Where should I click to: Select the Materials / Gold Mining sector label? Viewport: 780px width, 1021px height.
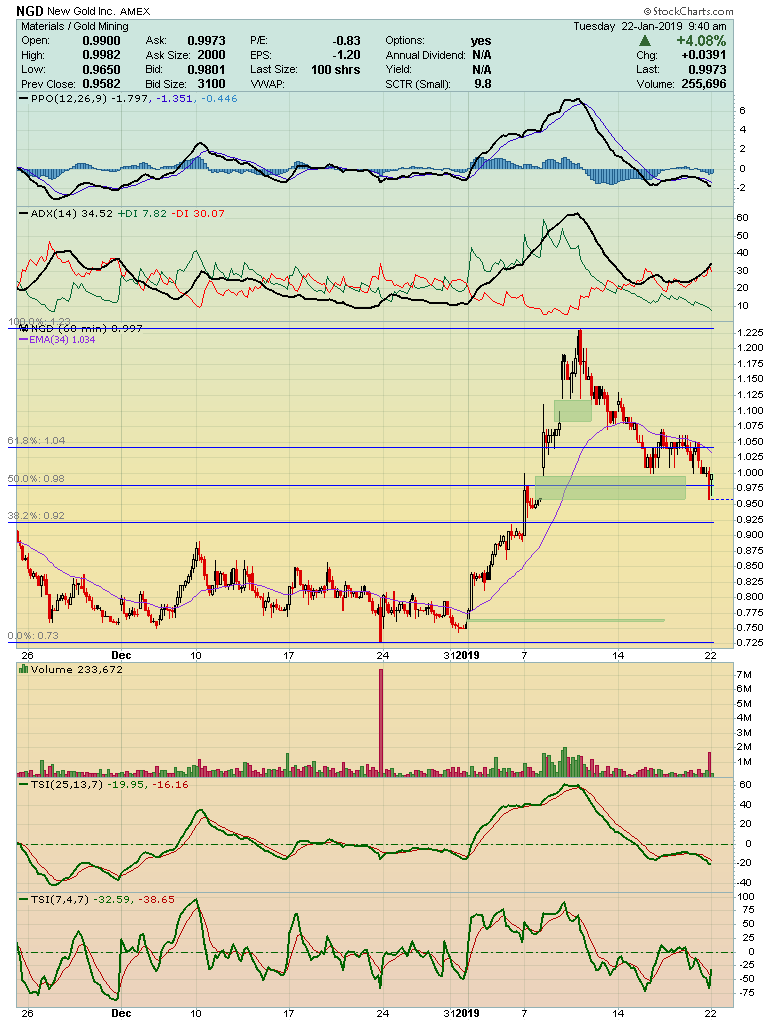coord(74,26)
